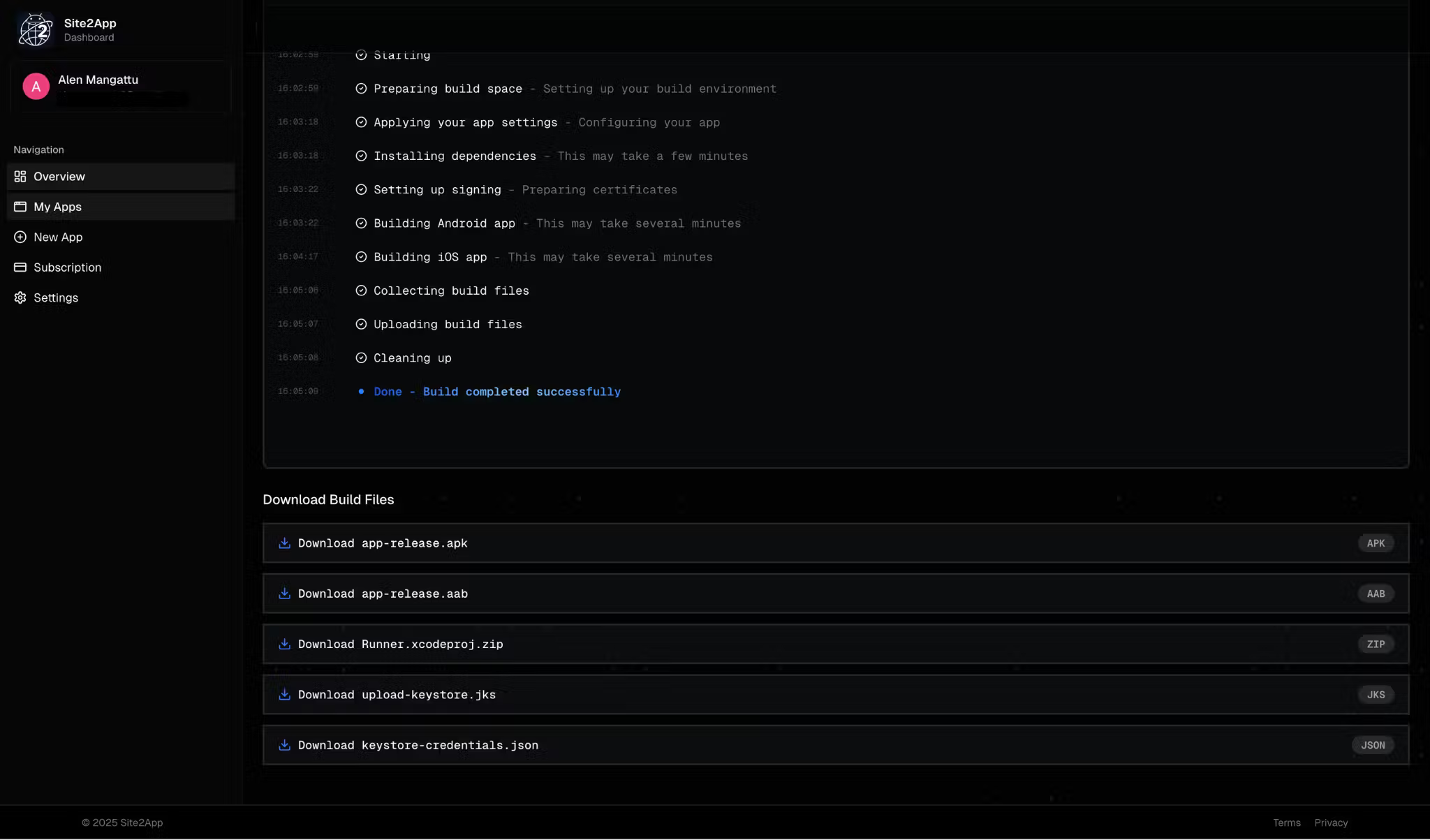Image resolution: width=1430 pixels, height=840 pixels.
Task: Select the Overview grid icon
Action: click(x=20, y=177)
